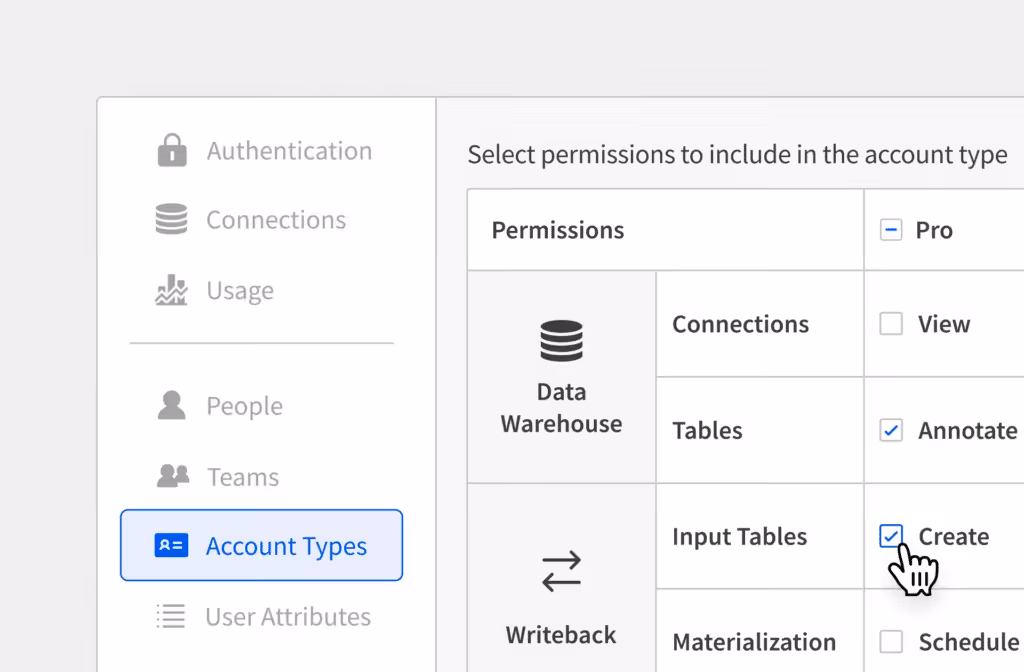Click the People person icon
1024x672 pixels.
[172, 406]
